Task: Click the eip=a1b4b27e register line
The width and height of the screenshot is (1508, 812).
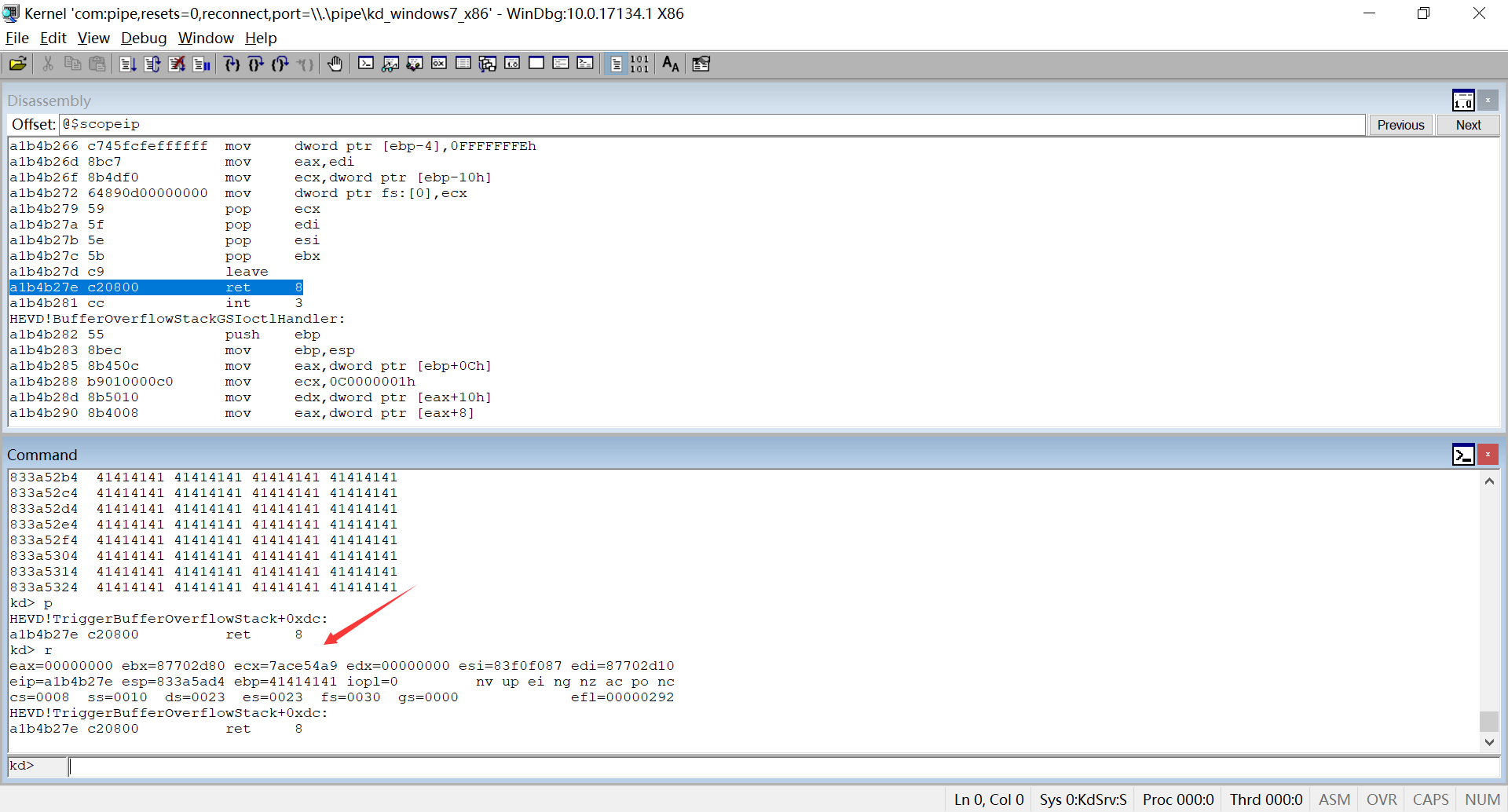Action: pyautogui.click(x=342, y=682)
